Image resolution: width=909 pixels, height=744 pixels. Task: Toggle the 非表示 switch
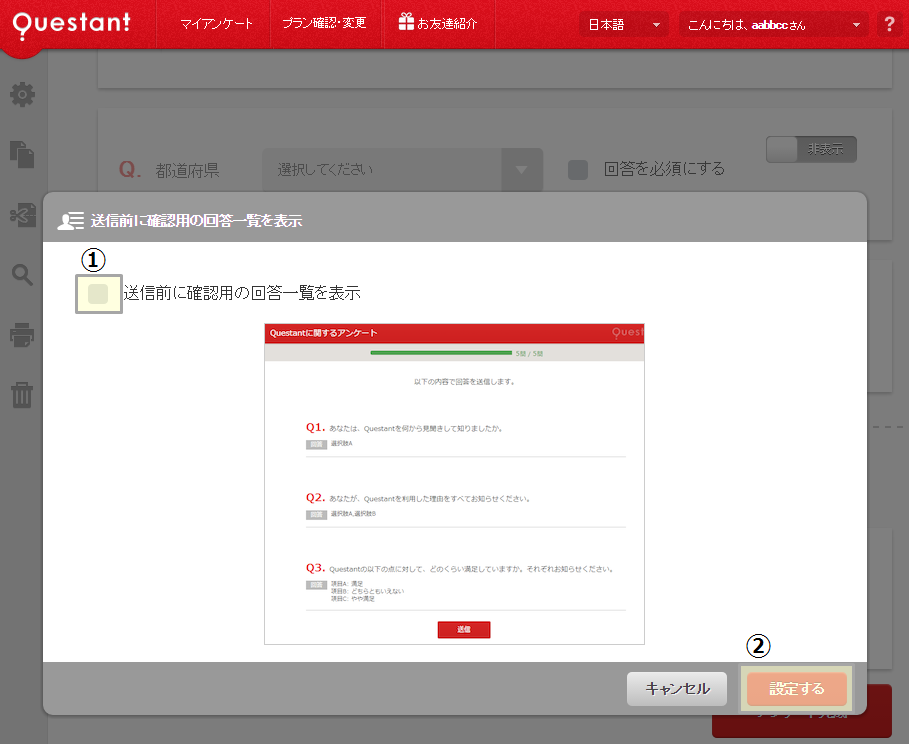[x=811, y=150]
